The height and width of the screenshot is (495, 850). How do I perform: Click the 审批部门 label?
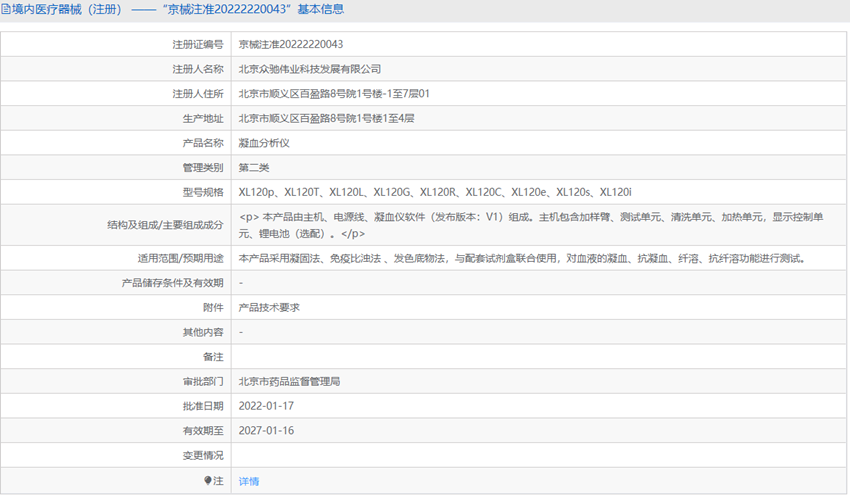pos(203,382)
